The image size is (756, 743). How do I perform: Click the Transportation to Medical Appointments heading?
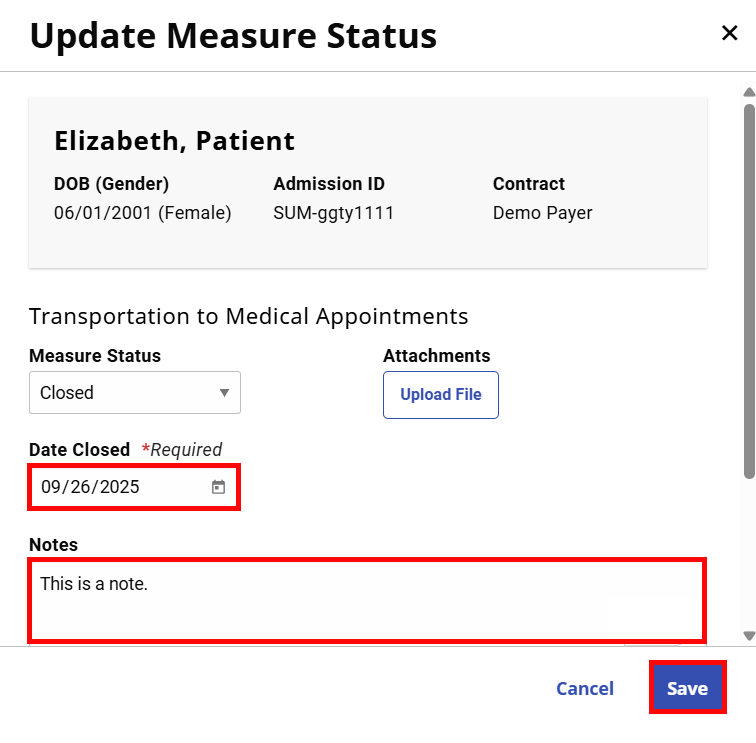pyautogui.click(x=248, y=317)
